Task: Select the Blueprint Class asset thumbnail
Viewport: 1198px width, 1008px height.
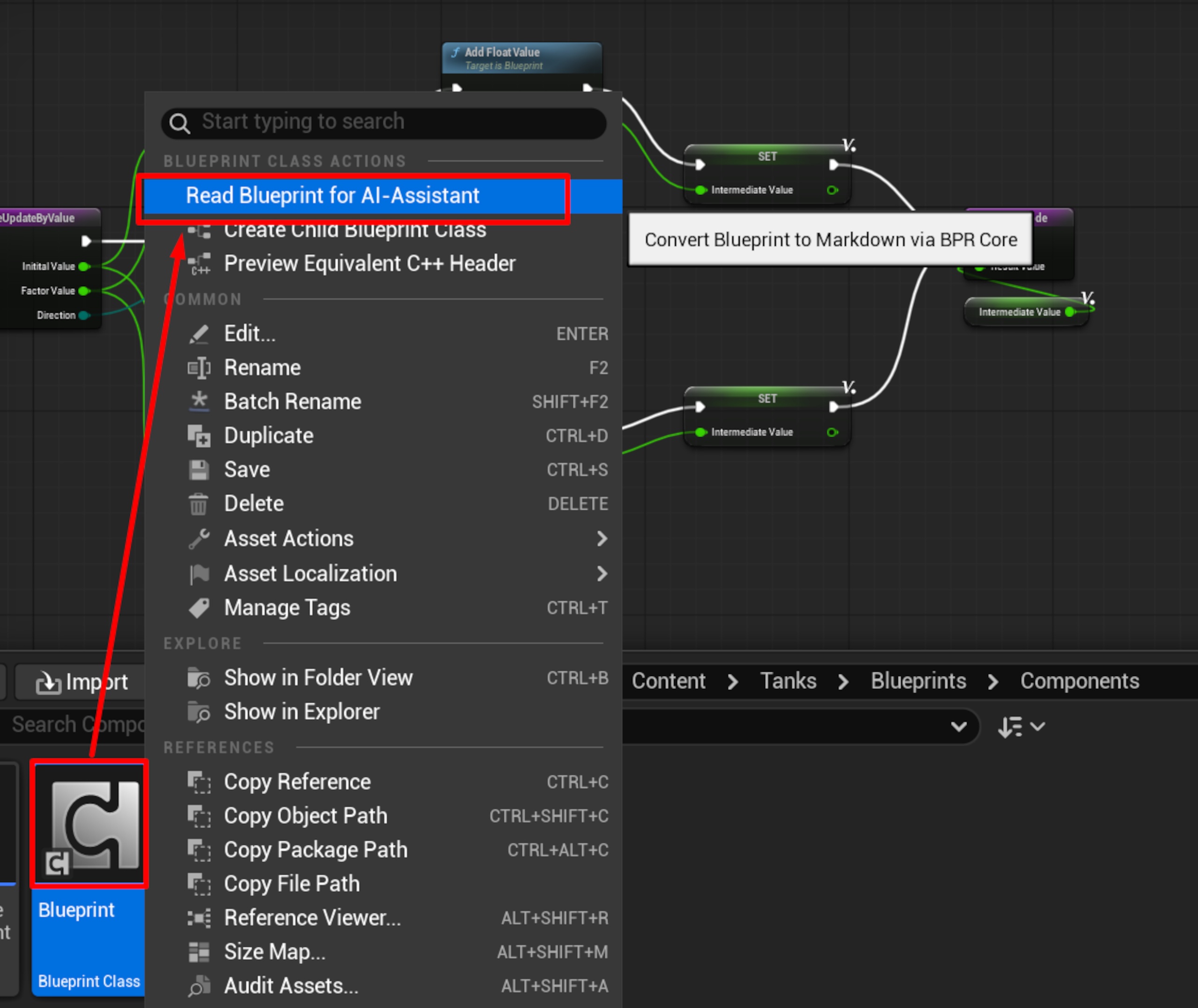Action: tap(89, 824)
